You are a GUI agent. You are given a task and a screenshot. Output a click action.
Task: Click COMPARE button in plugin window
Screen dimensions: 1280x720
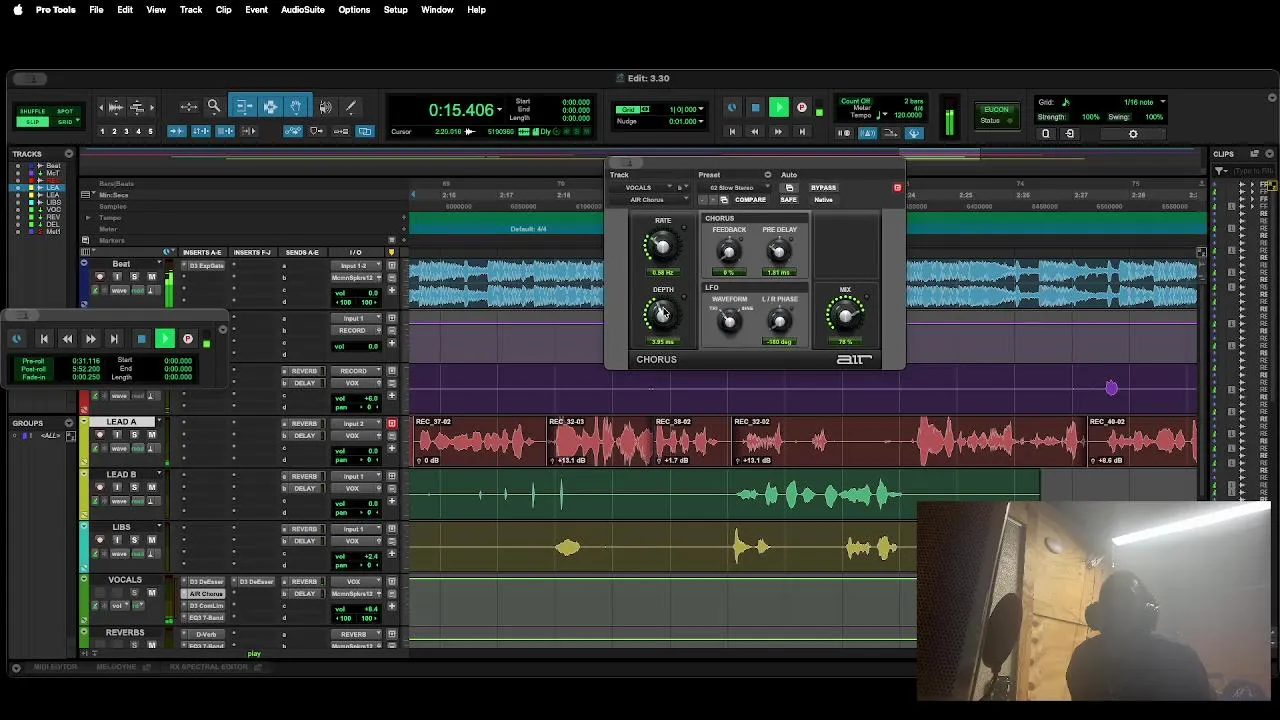pos(750,200)
